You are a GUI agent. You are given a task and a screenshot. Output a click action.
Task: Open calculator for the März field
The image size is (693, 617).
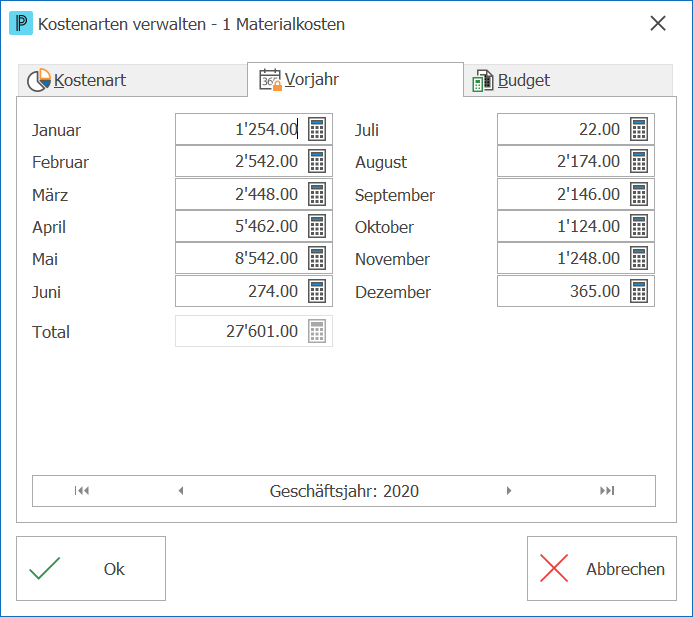point(317,194)
